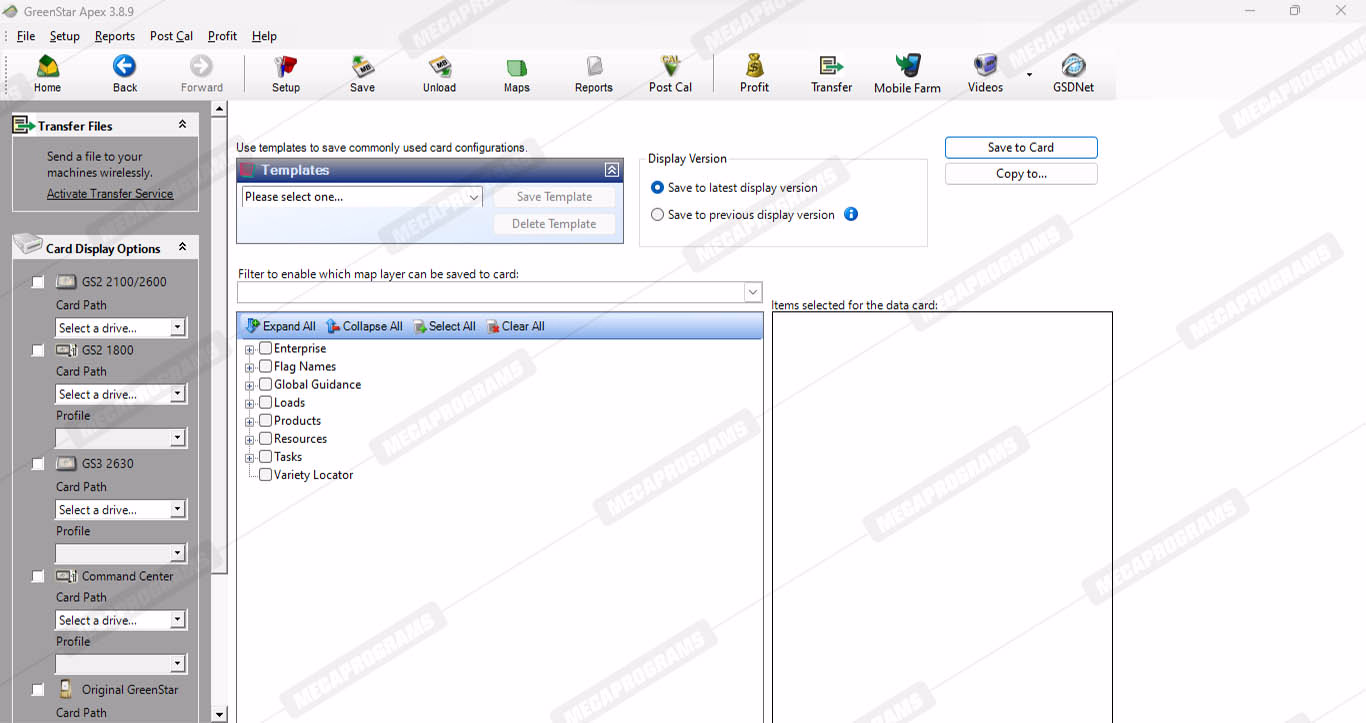Expand the Loads tree node
This screenshot has height=723, width=1366.
pyautogui.click(x=250, y=403)
